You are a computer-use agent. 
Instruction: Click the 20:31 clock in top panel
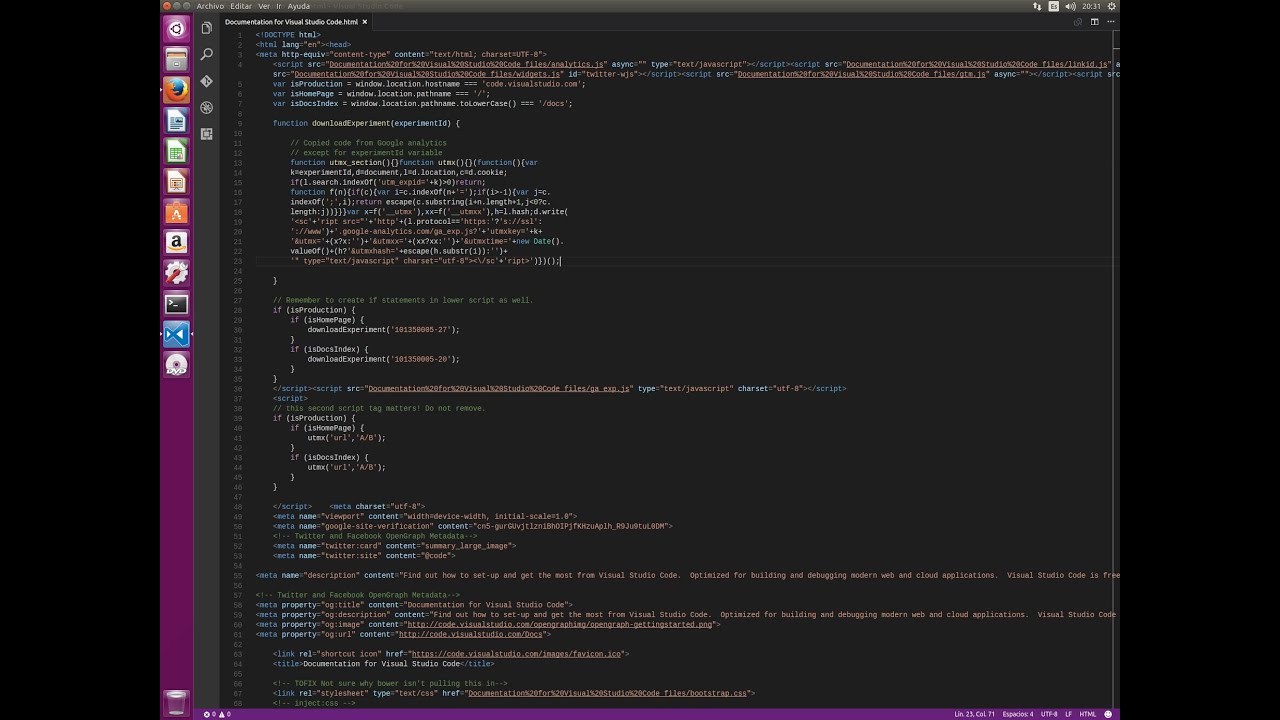pos(1091,6)
